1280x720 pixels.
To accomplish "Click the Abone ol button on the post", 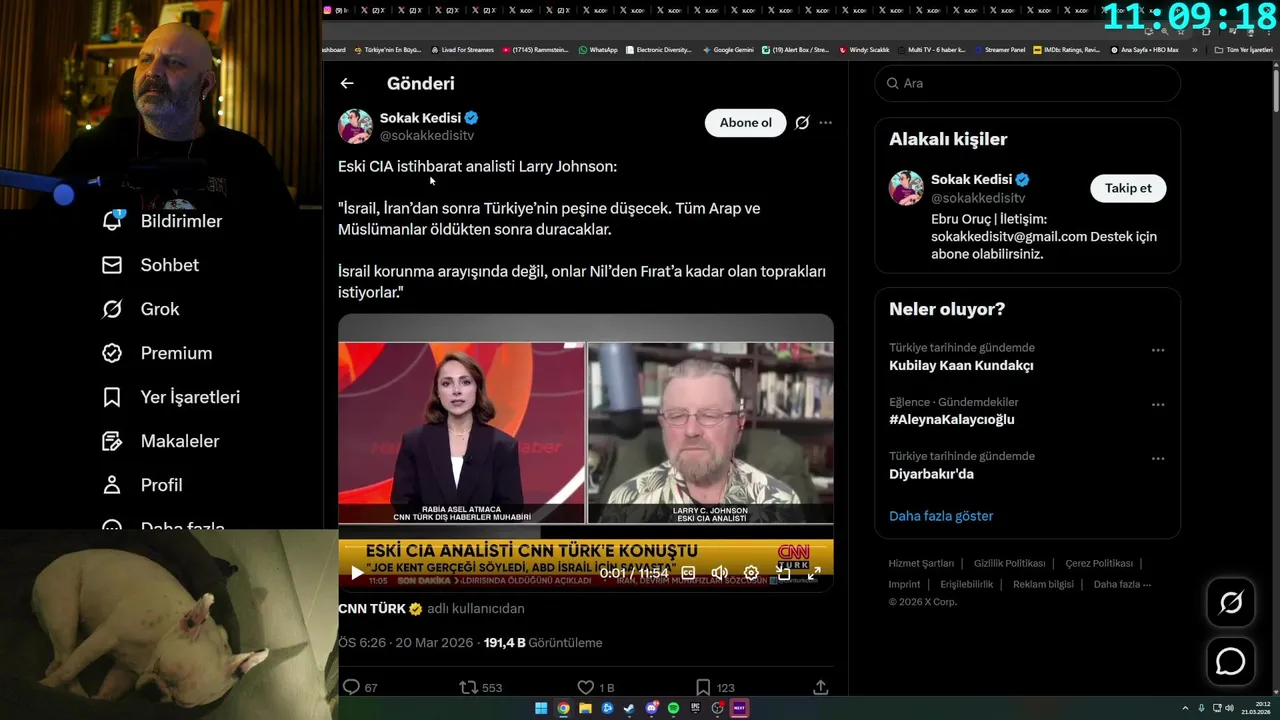I will click(746, 123).
